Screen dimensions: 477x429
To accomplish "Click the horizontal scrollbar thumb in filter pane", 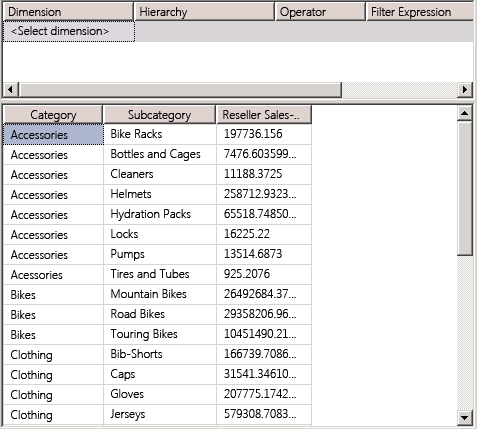I will point(180,90).
